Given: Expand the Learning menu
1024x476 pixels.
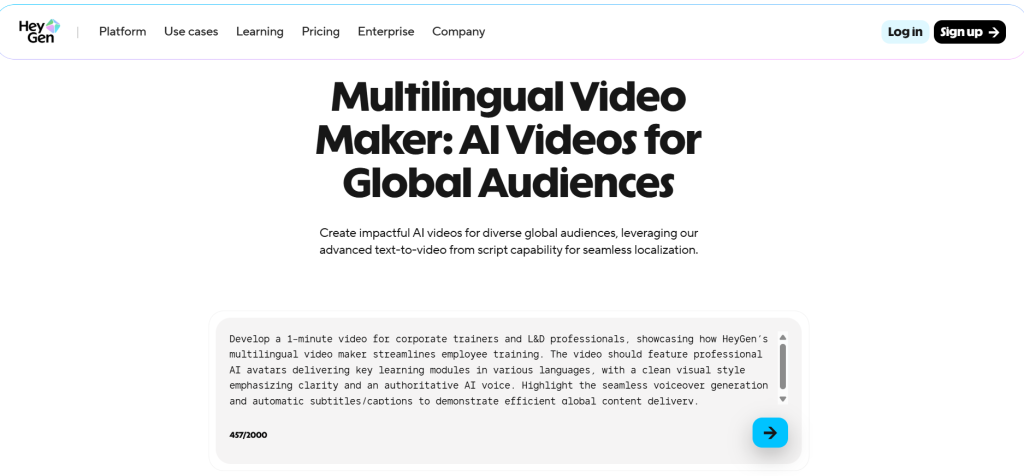Looking at the screenshot, I should coord(260,32).
